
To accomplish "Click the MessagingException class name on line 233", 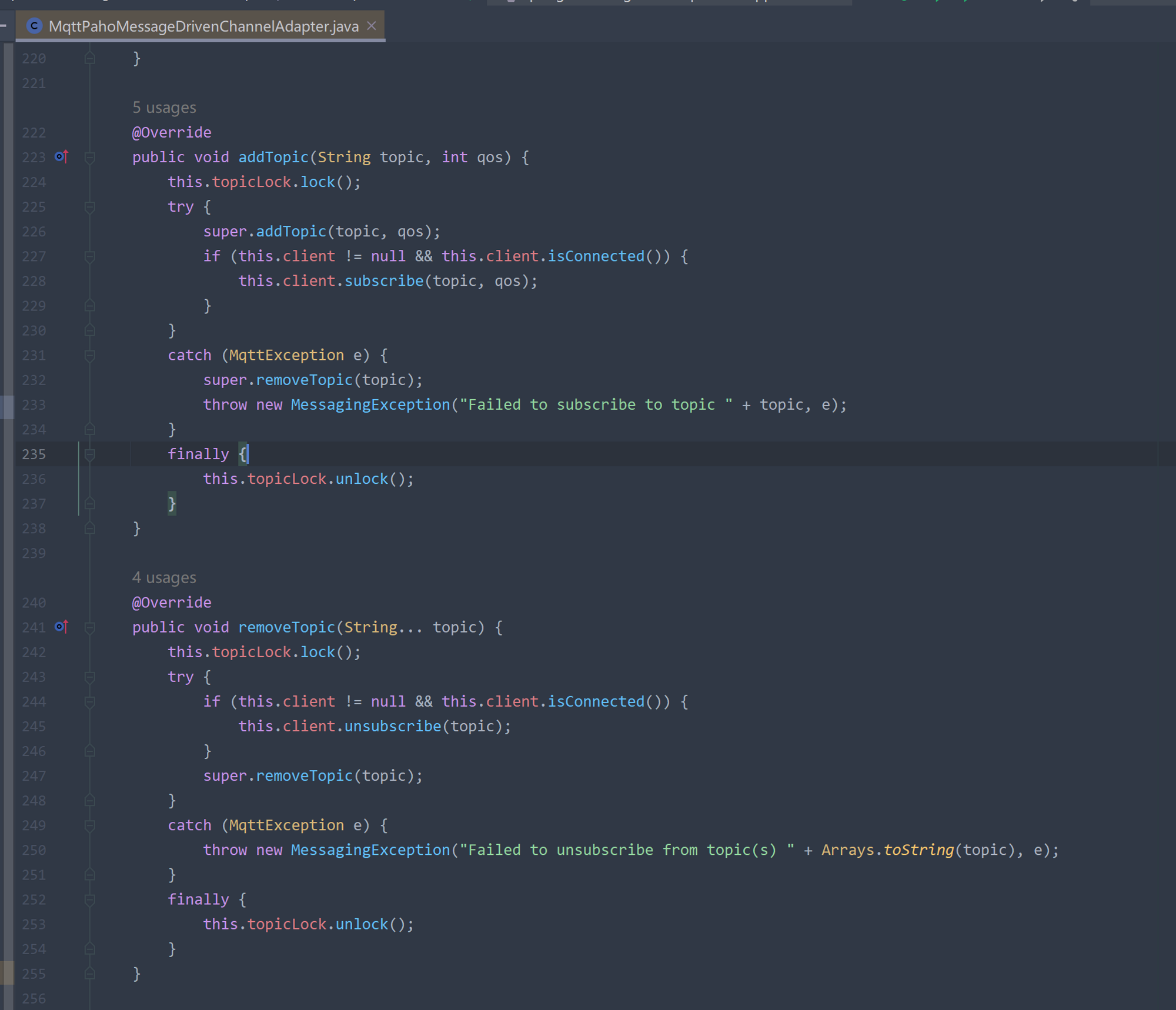I will pyautogui.click(x=370, y=404).
